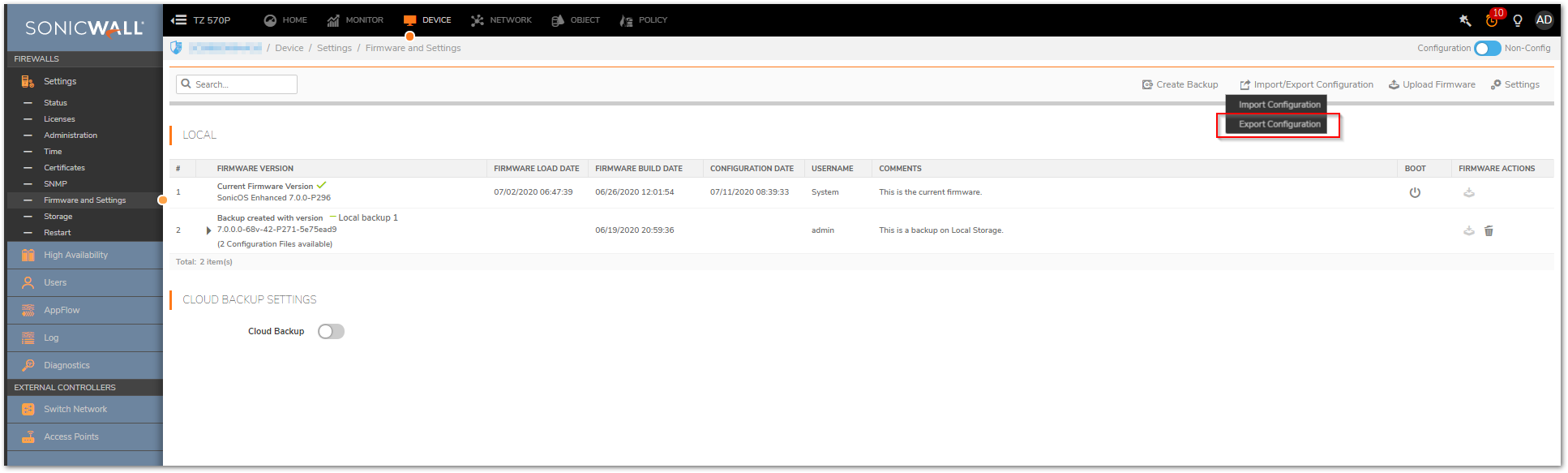1568x473 pixels.
Task: Click the notifications icon with red badge
Action: (1492, 20)
